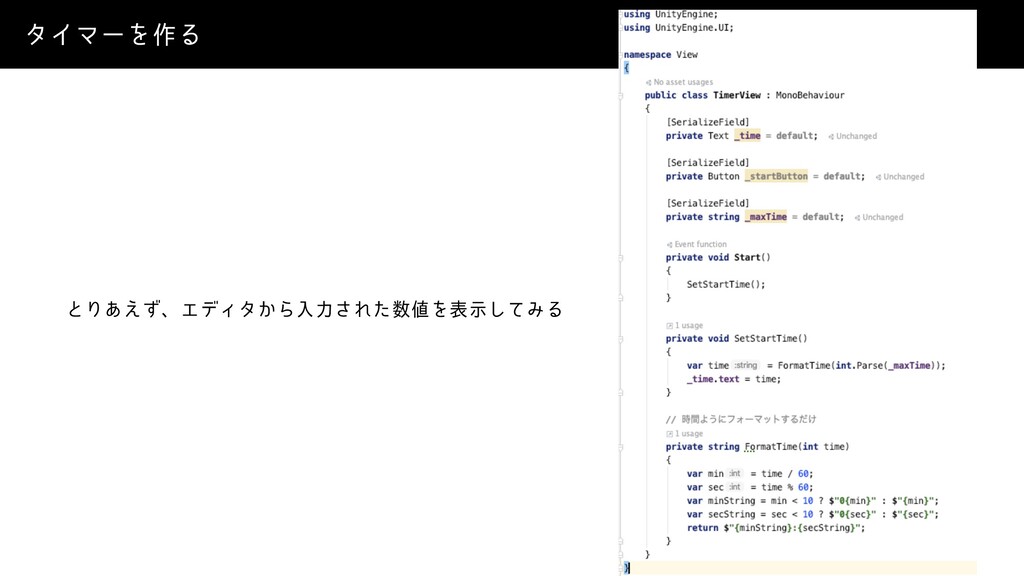Click the 'int.Parse(_maxTime)' expression

click(886, 366)
